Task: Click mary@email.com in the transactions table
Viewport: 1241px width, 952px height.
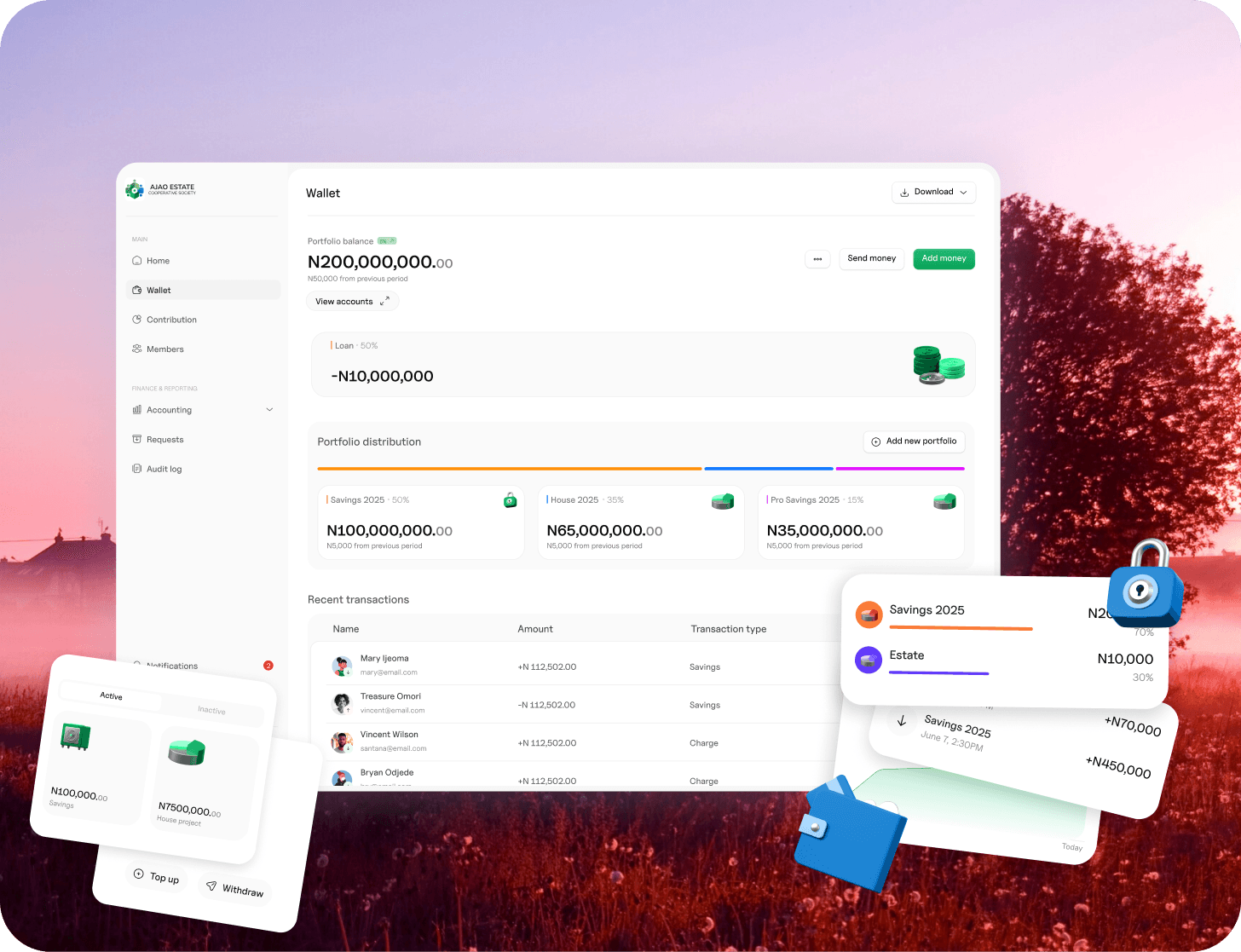Action: tap(389, 672)
